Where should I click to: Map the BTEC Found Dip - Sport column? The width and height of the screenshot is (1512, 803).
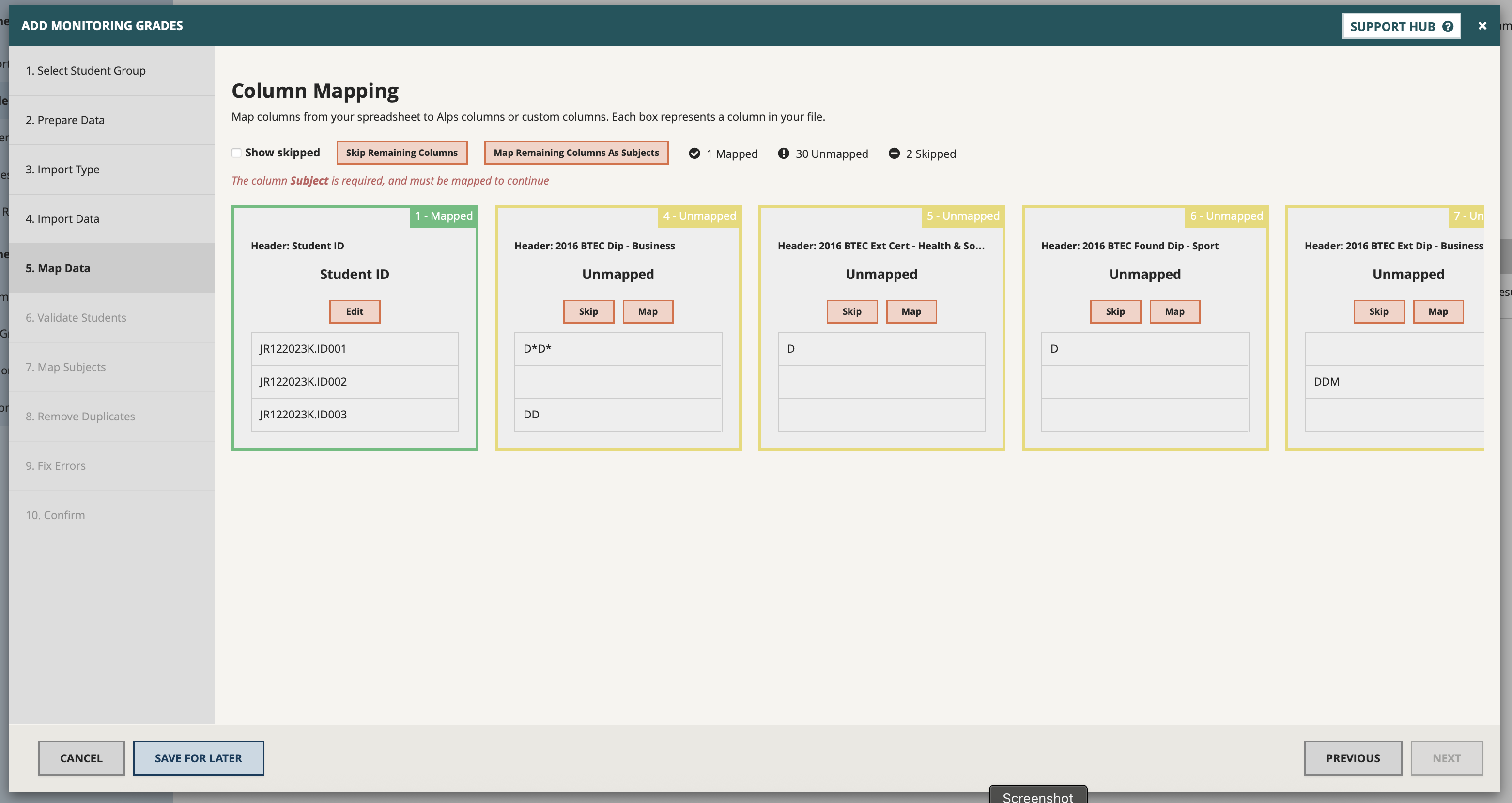click(1174, 311)
